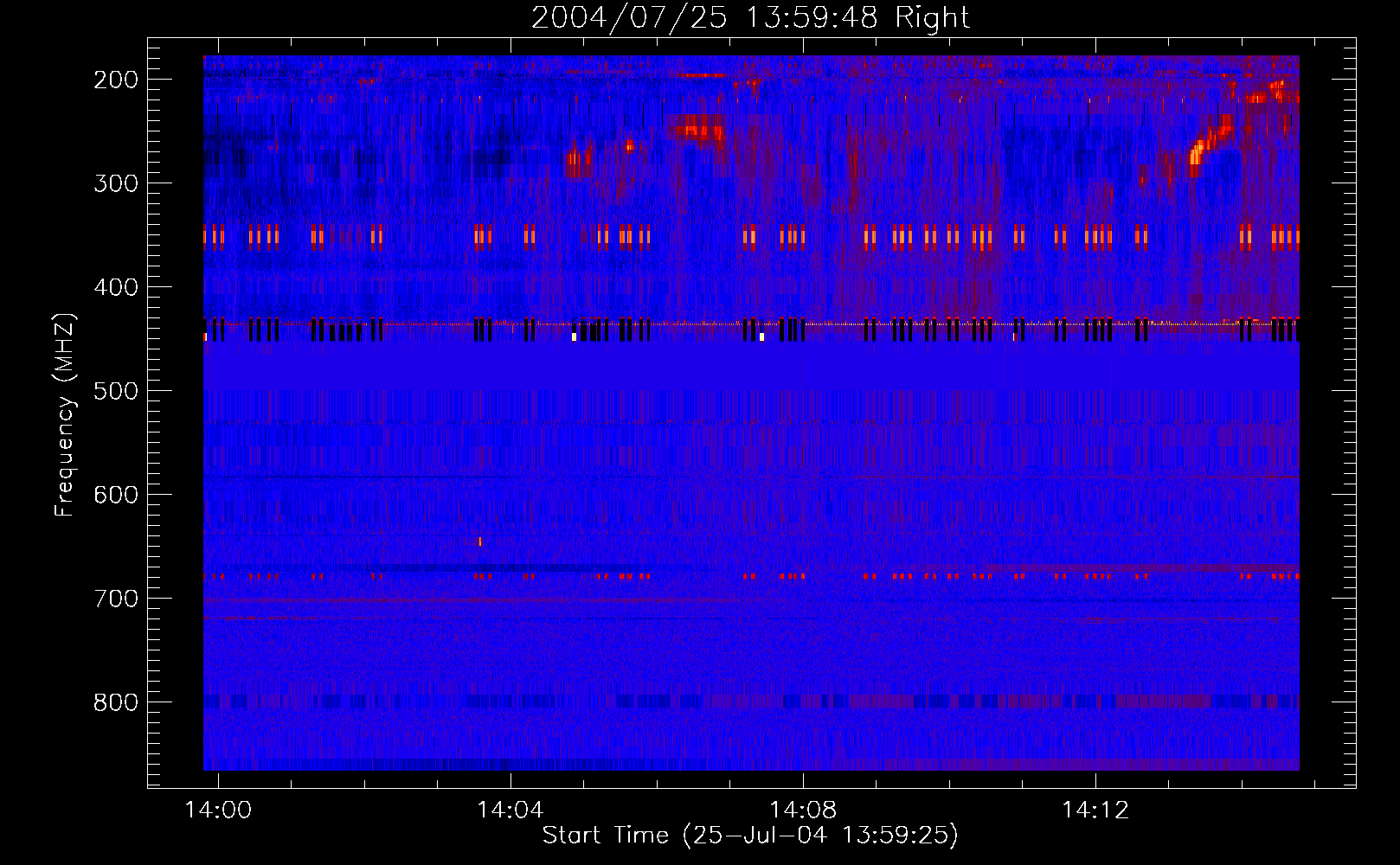This screenshot has height=865, width=1400.
Task: Click the 600 frequency tick label
Action: pyautogui.click(x=116, y=495)
